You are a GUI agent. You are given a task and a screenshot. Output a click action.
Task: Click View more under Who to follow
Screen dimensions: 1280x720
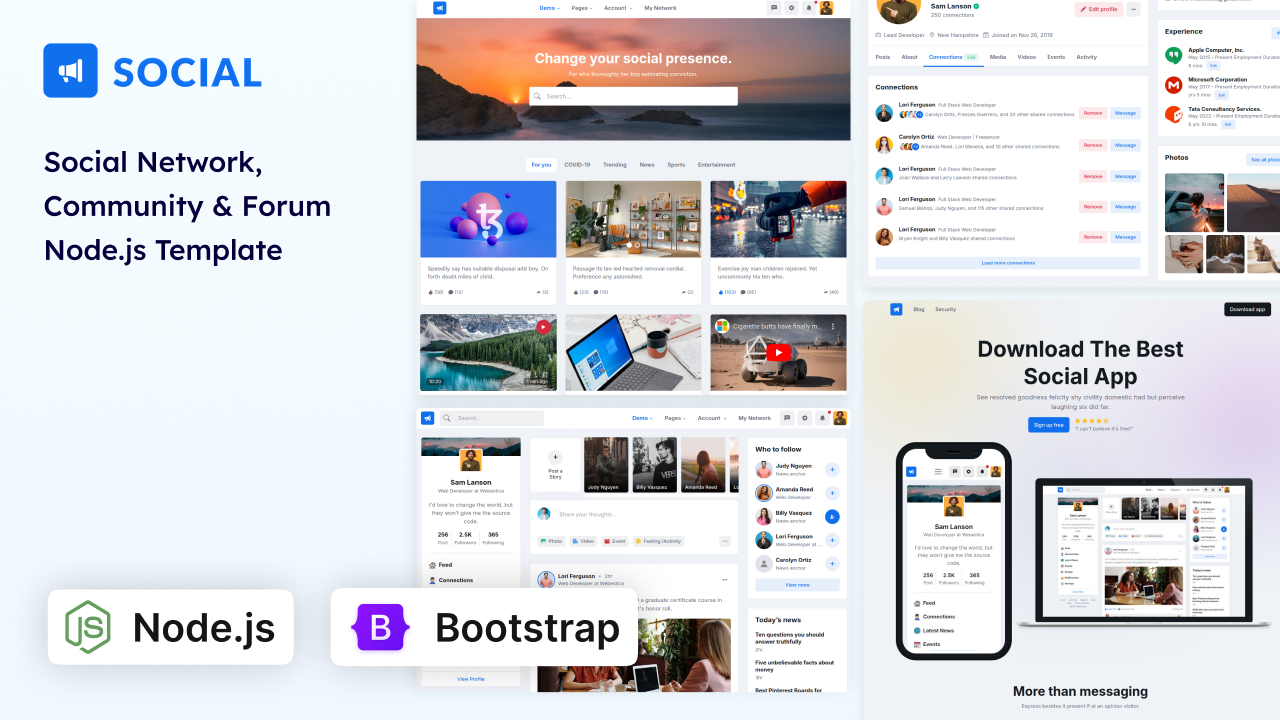[x=797, y=585]
